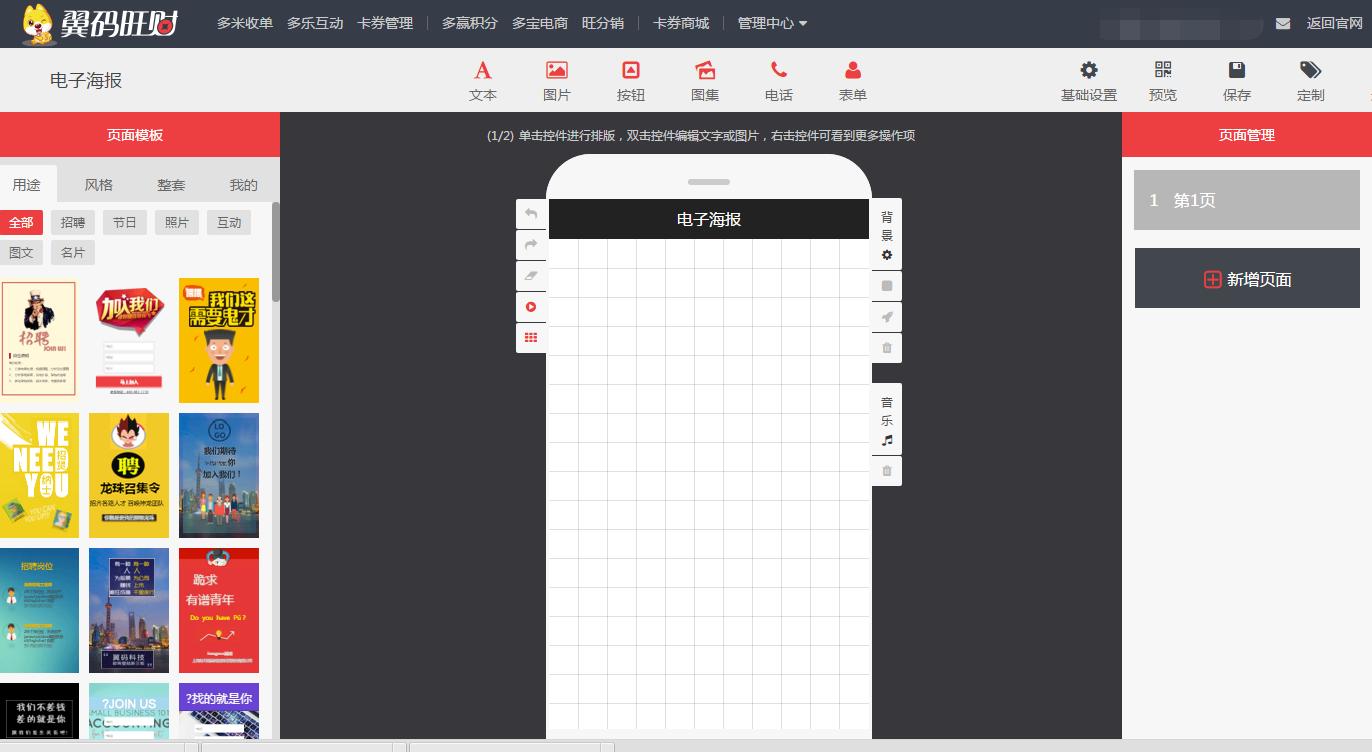Add a page with 新增页面
The width and height of the screenshot is (1372, 752).
pyautogui.click(x=1247, y=278)
